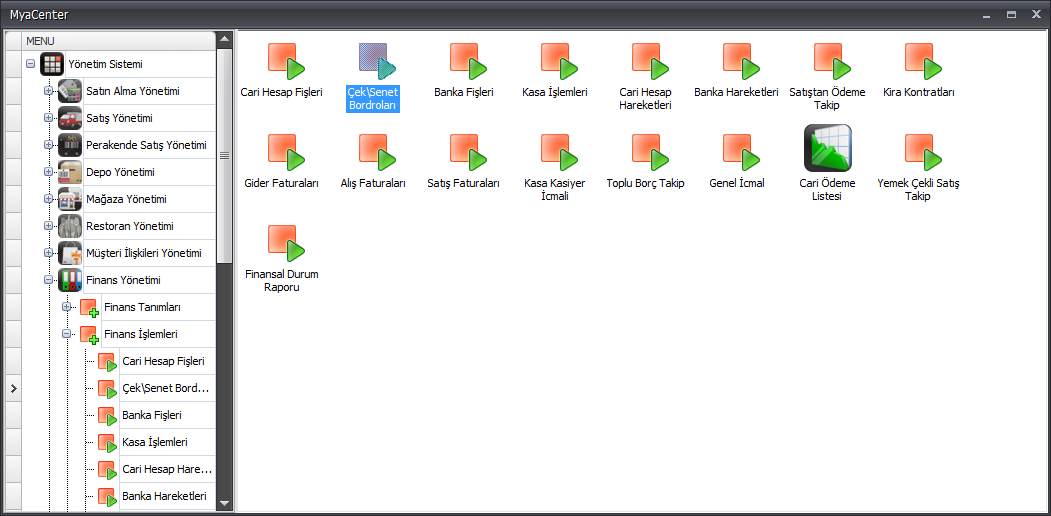The image size is (1051, 516).
Task: Expand the Finans Tanımları node
Action: (x=66, y=307)
